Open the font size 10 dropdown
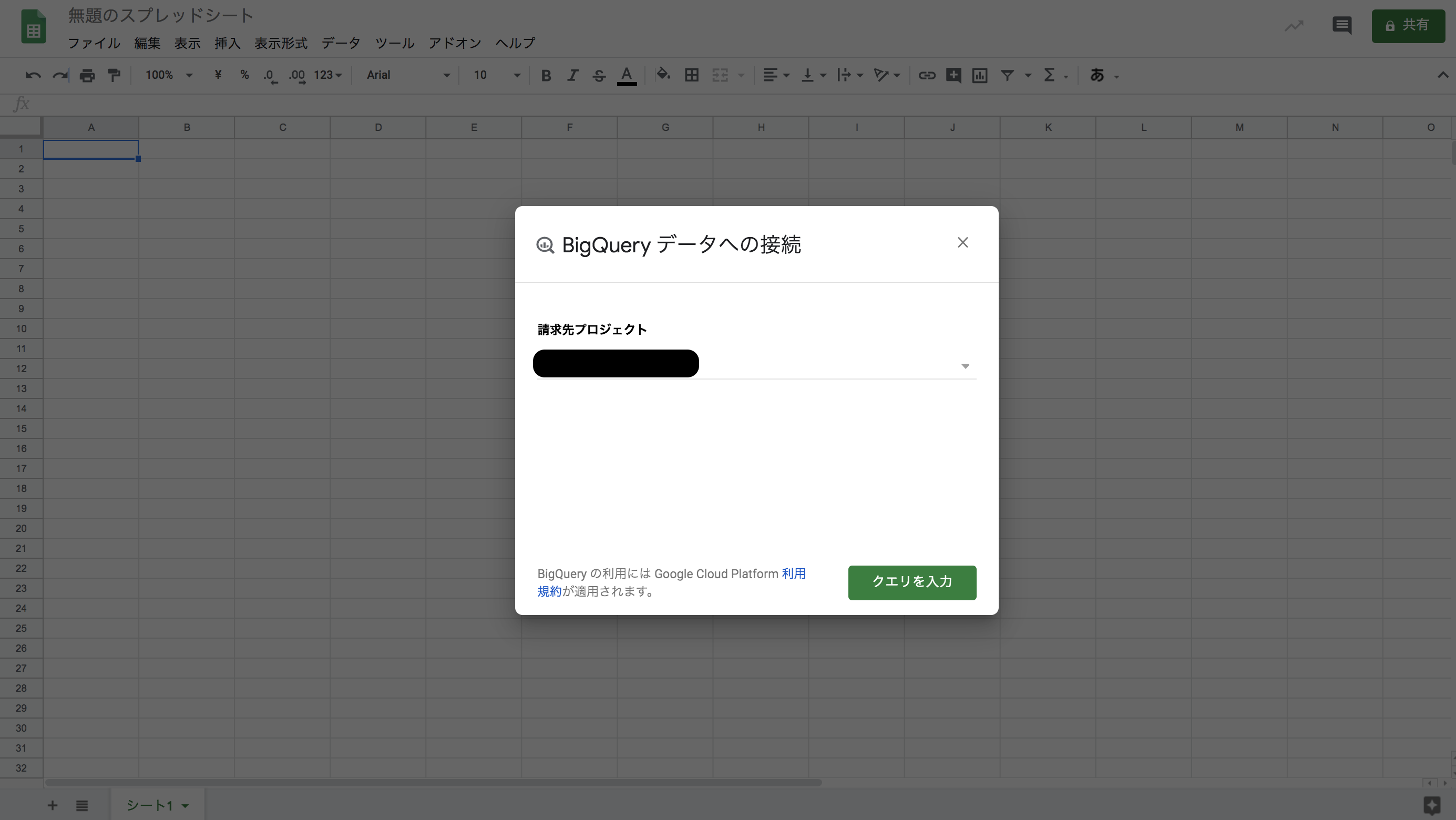The height and width of the screenshot is (820, 1456). pyautogui.click(x=496, y=75)
